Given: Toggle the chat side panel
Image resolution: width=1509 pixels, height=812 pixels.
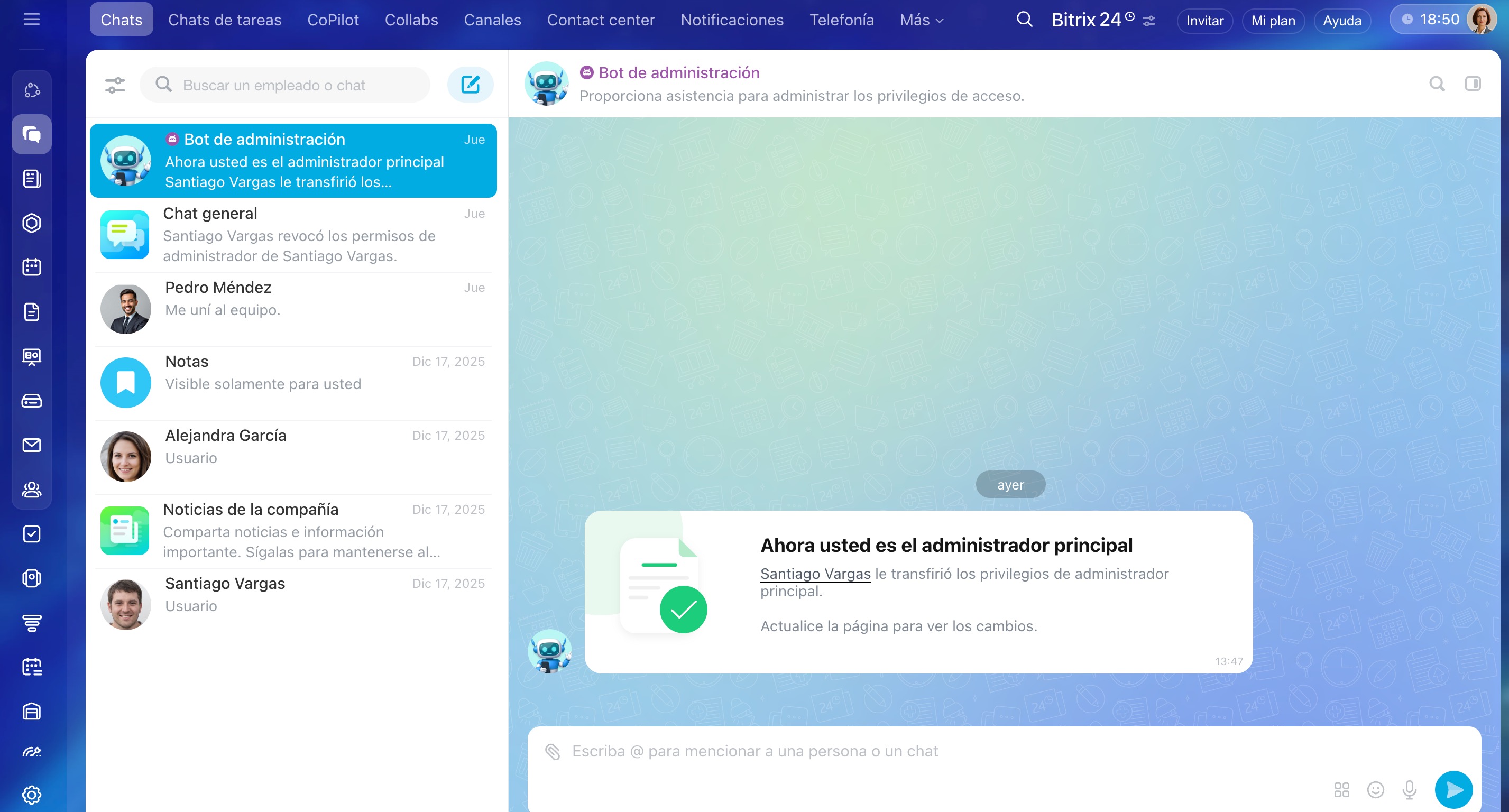Looking at the screenshot, I should [1472, 84].
